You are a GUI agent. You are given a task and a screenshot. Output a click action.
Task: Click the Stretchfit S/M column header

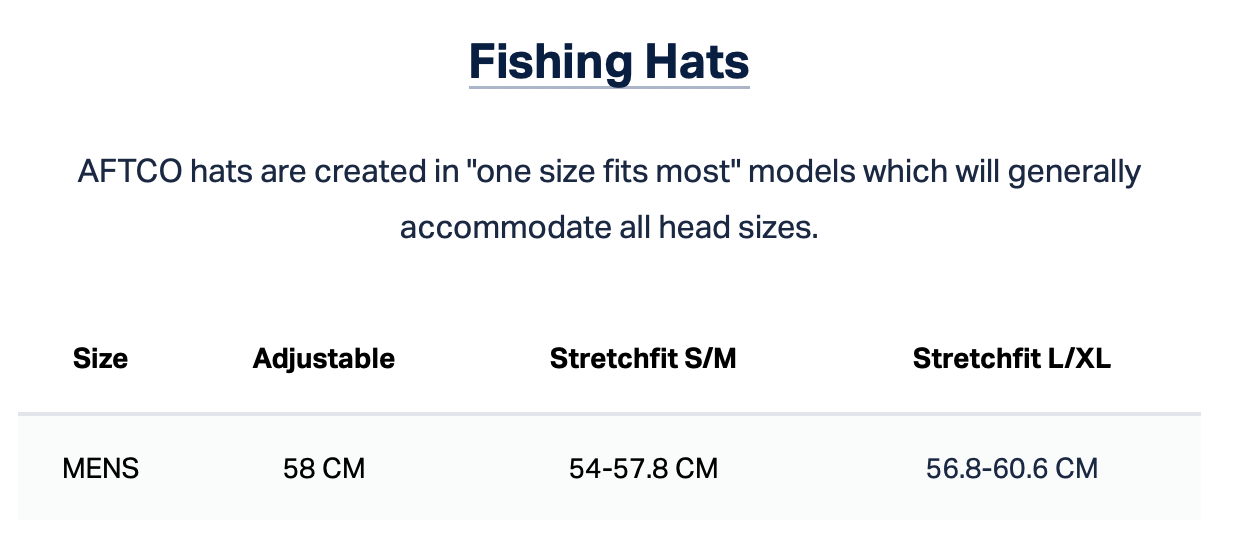tap(643, 359)
